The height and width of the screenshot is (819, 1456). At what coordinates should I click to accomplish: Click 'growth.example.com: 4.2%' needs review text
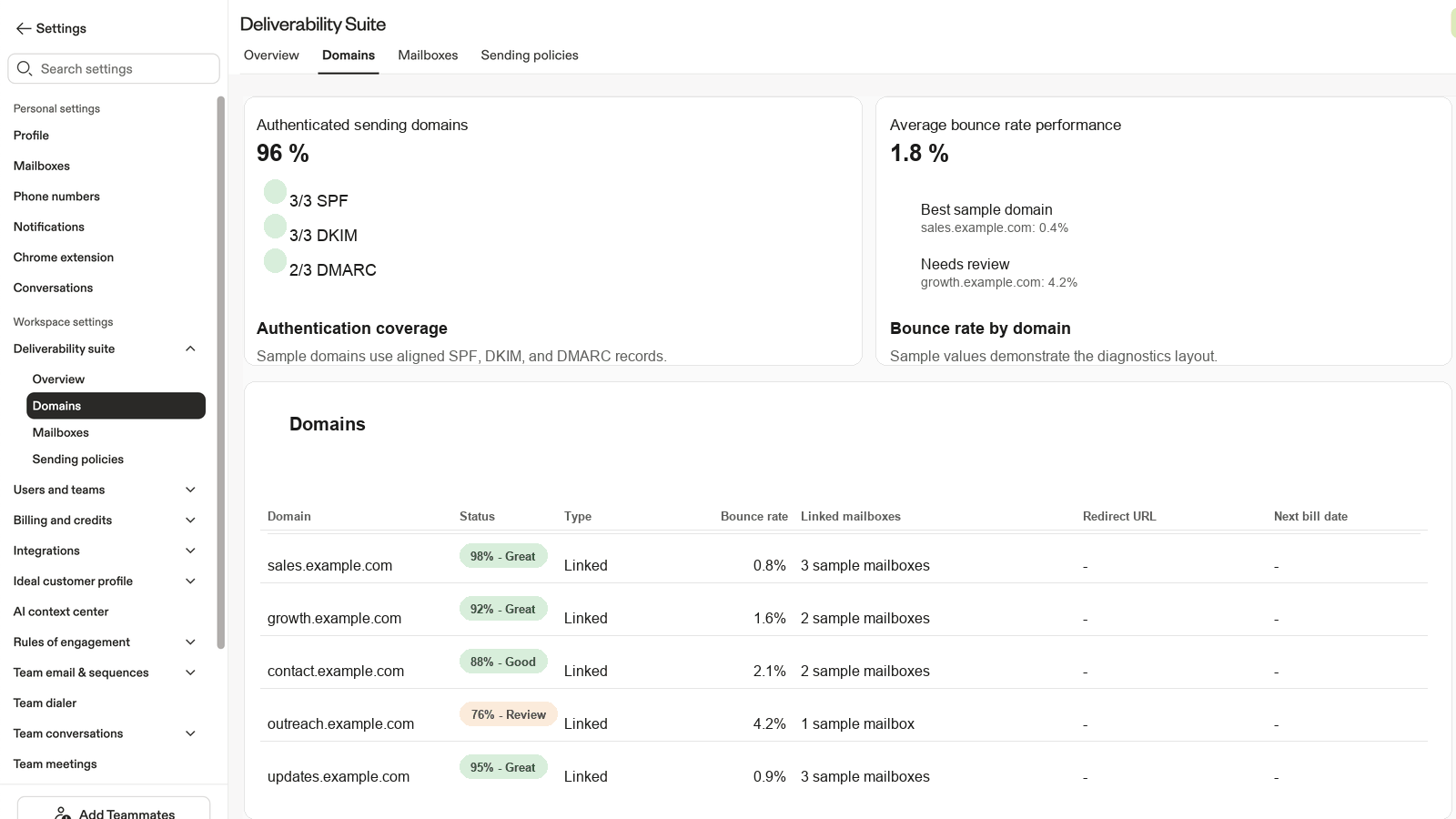(x=999, y=282)
